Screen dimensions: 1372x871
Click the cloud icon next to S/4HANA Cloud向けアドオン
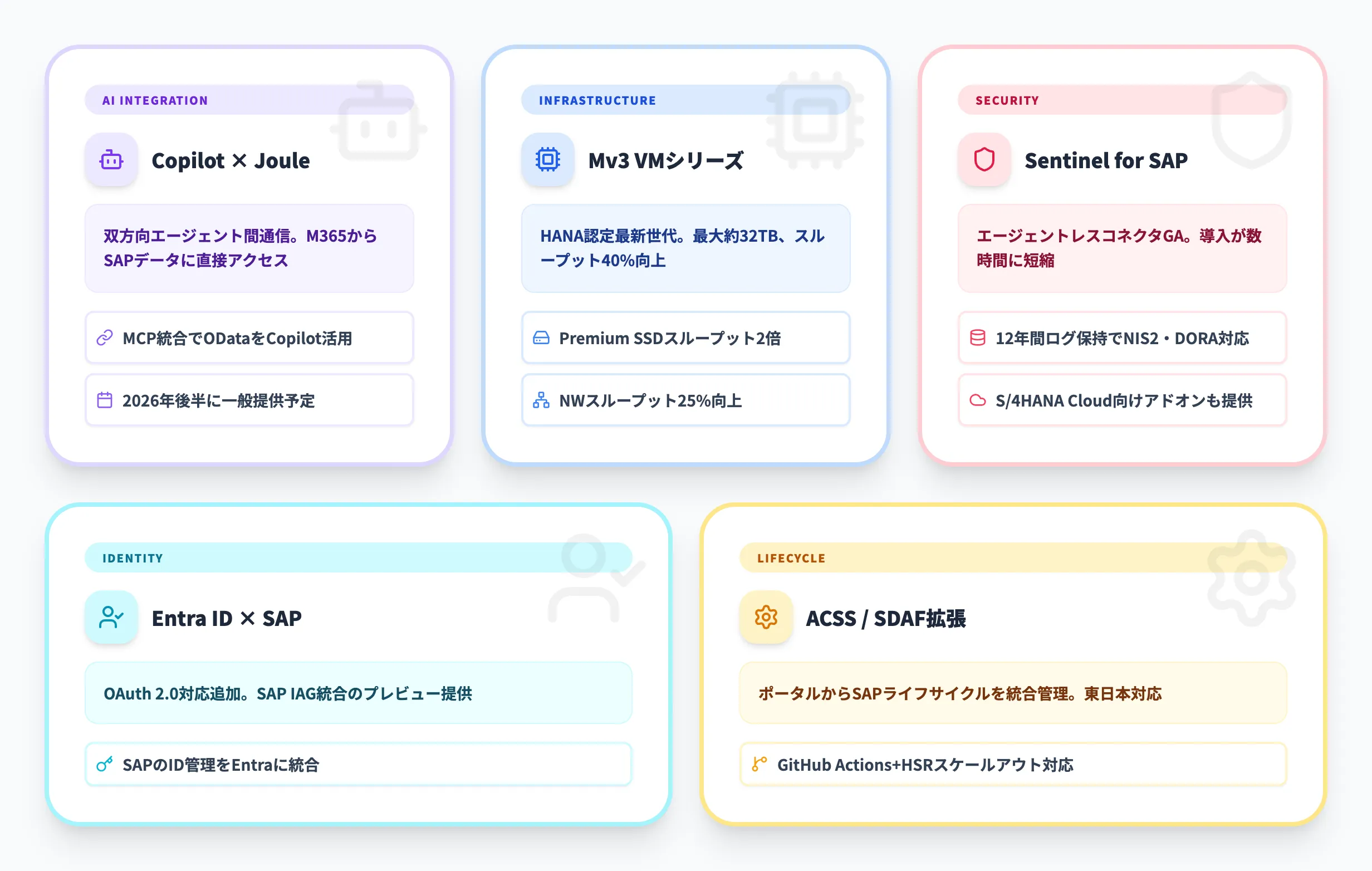(978, 401)
